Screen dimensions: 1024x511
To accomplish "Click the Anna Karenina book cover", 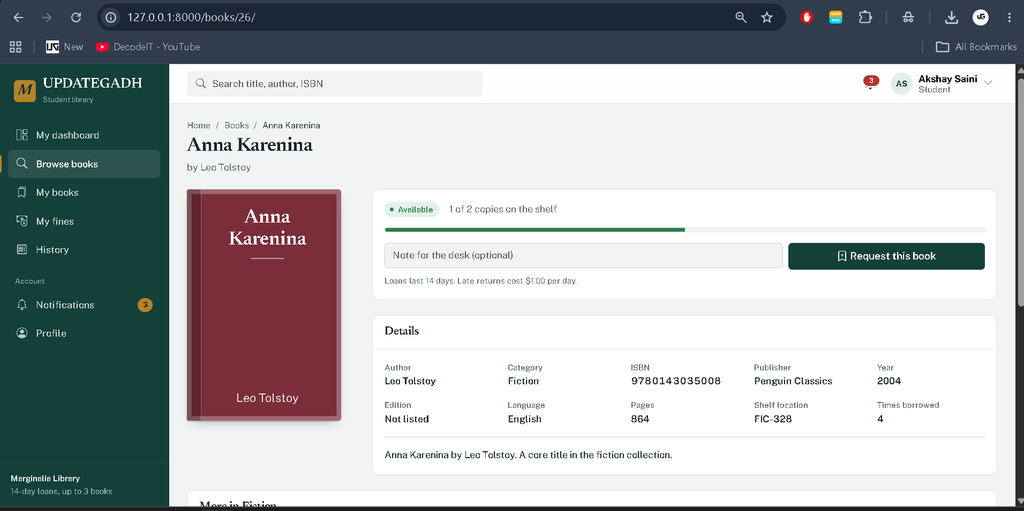I will coord(264,305).
